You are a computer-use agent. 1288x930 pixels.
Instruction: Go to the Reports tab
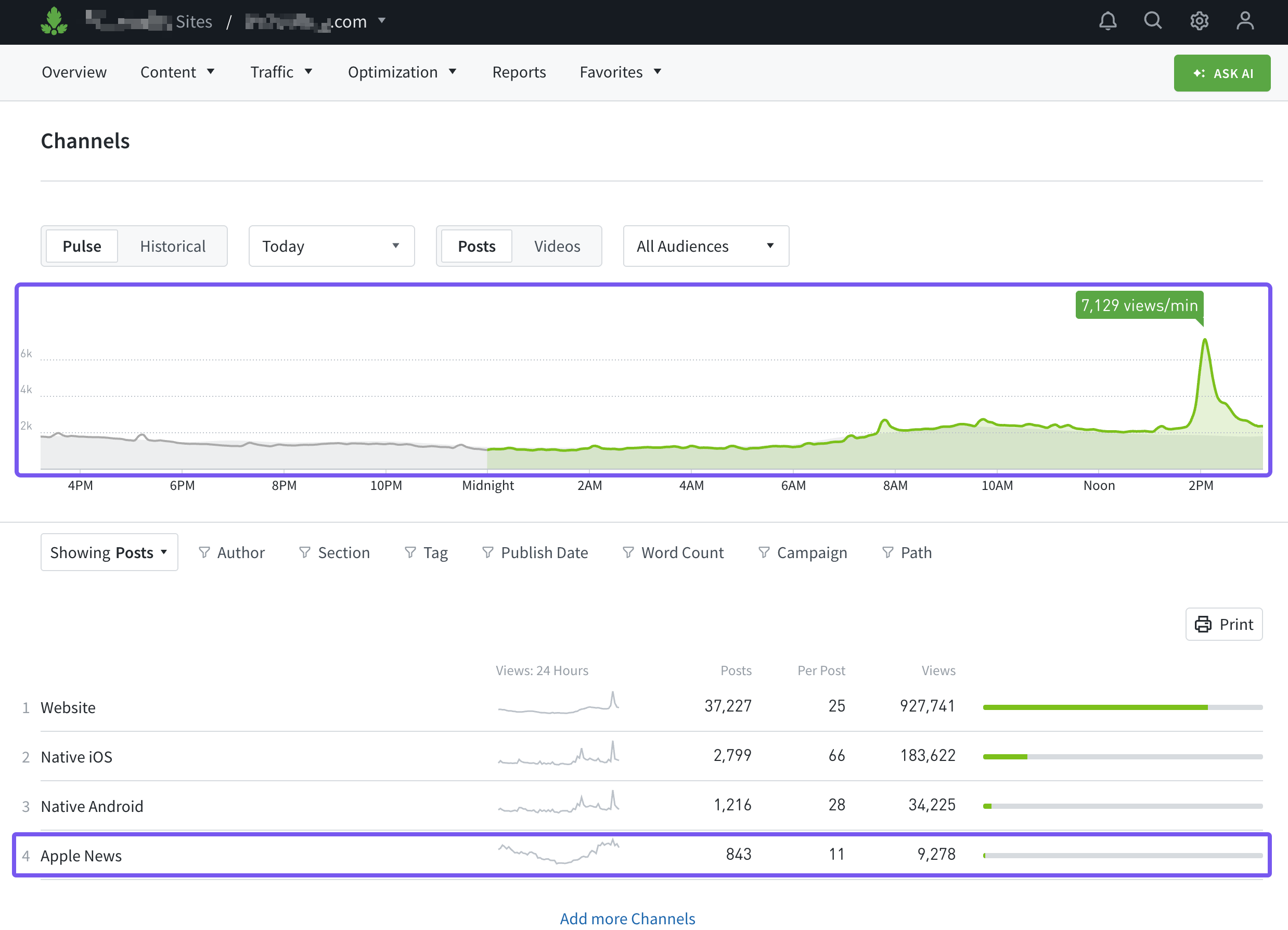click(x=519, y=72)
